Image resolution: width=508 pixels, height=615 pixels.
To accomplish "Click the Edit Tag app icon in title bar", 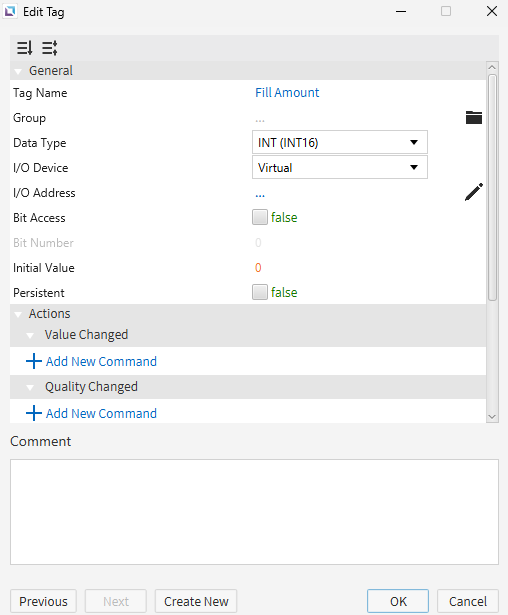I will pos(9,11).
